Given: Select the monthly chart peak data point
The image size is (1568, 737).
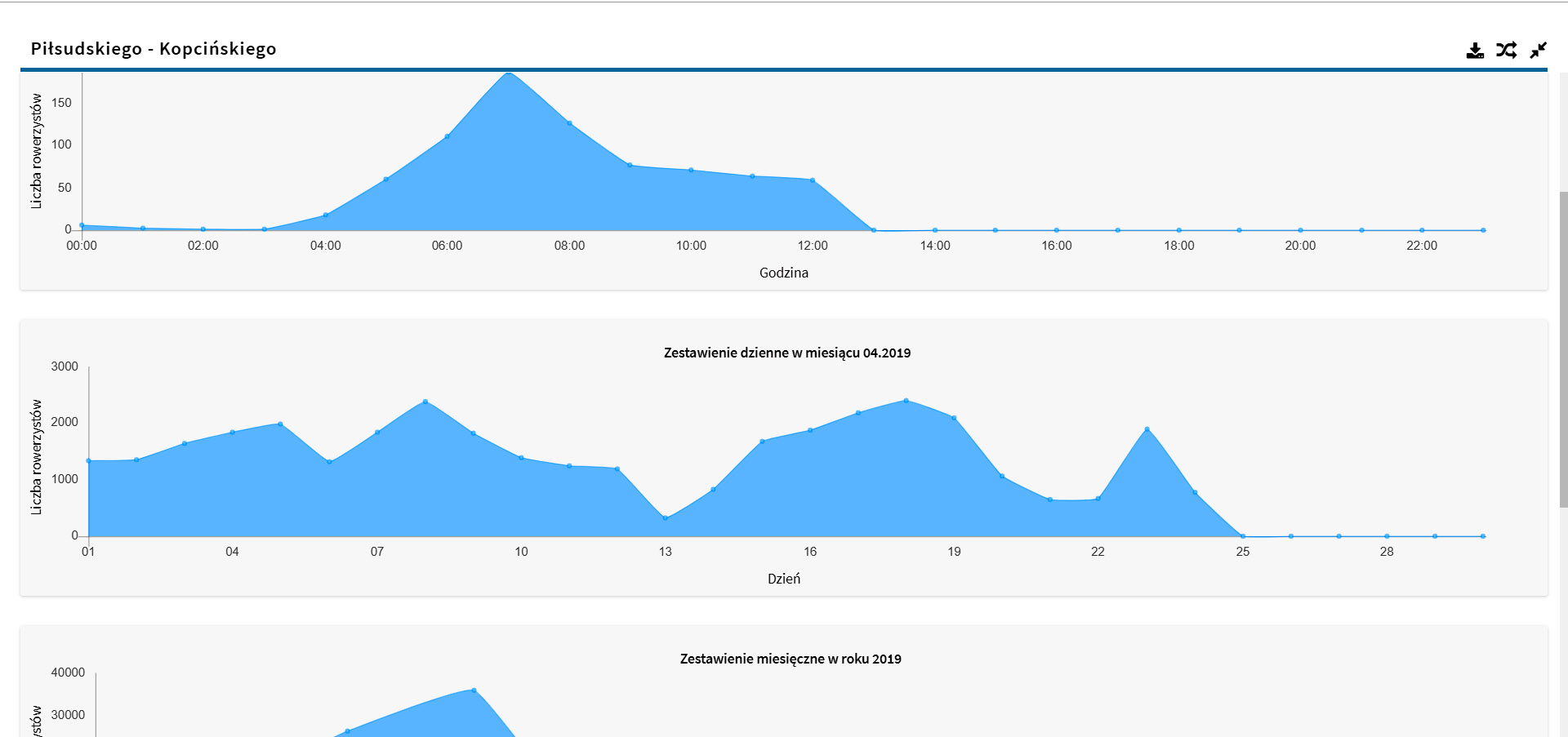Looking at the screenshot, I should click(474, 690).
